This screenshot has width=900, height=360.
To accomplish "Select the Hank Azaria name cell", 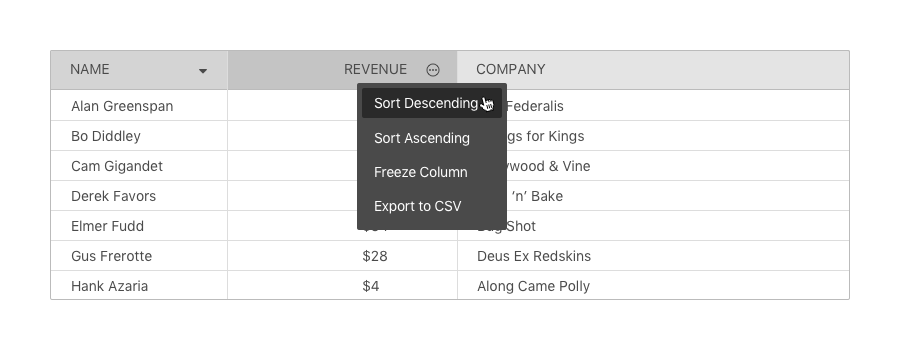I will point(139,285).
